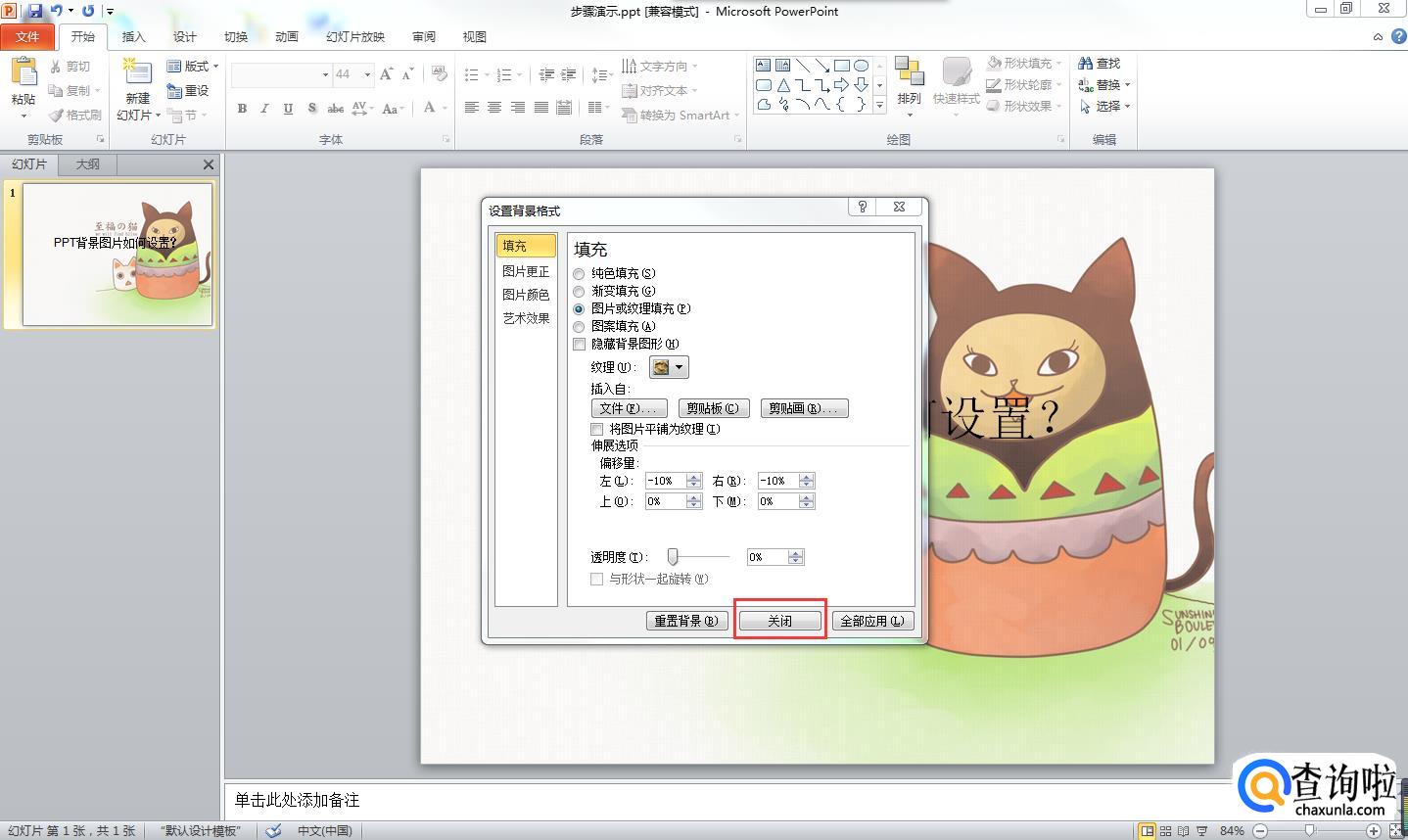
Task: Enable Tile picture as texture checkbox
Action: (596, 429)
